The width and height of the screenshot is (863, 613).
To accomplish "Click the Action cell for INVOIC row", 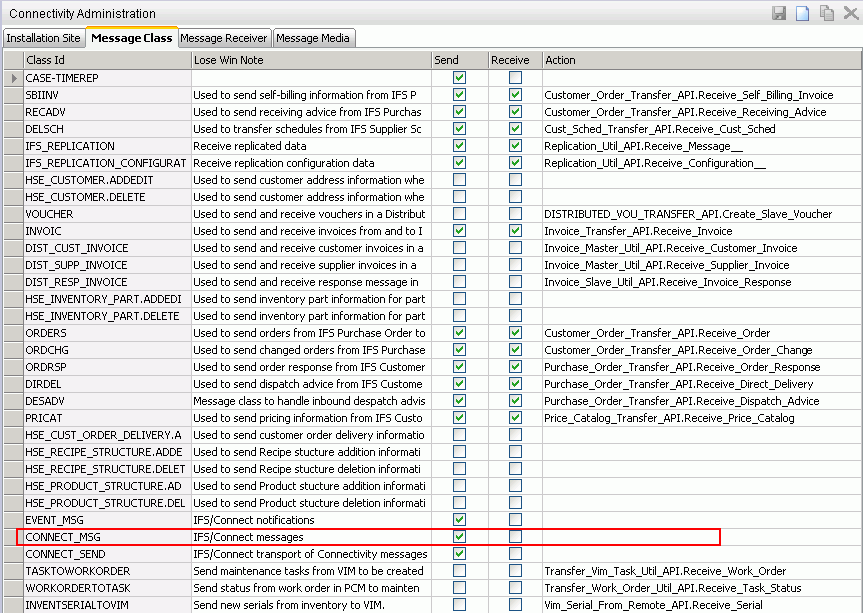I will click(700, 231).
